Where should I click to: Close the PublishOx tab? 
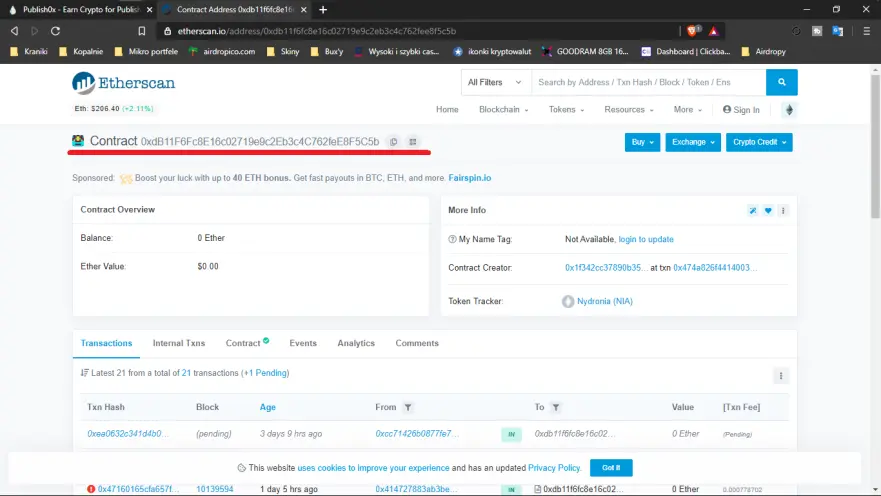(149, 10)
